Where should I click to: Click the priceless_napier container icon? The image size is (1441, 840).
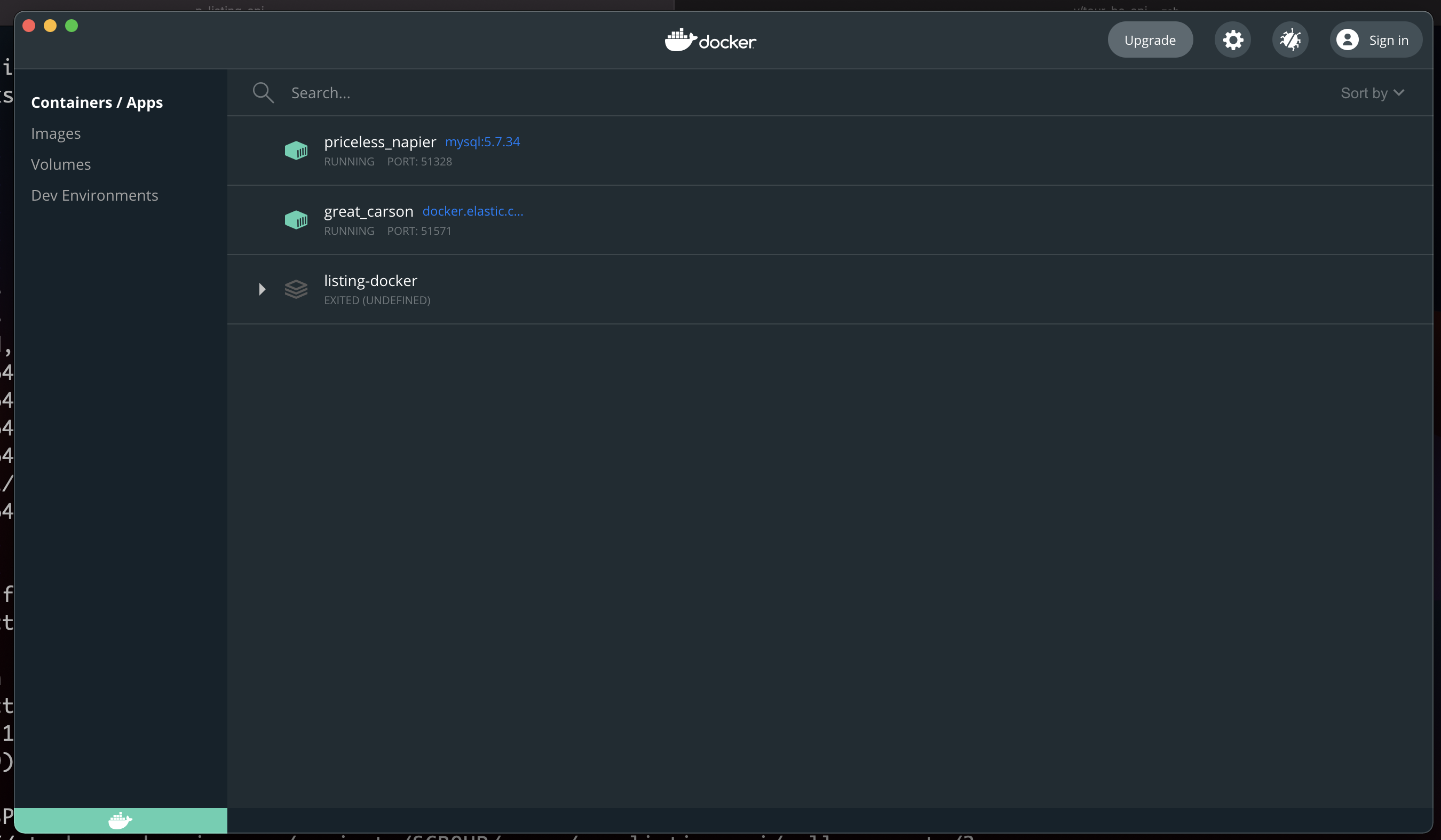[296, 150]
